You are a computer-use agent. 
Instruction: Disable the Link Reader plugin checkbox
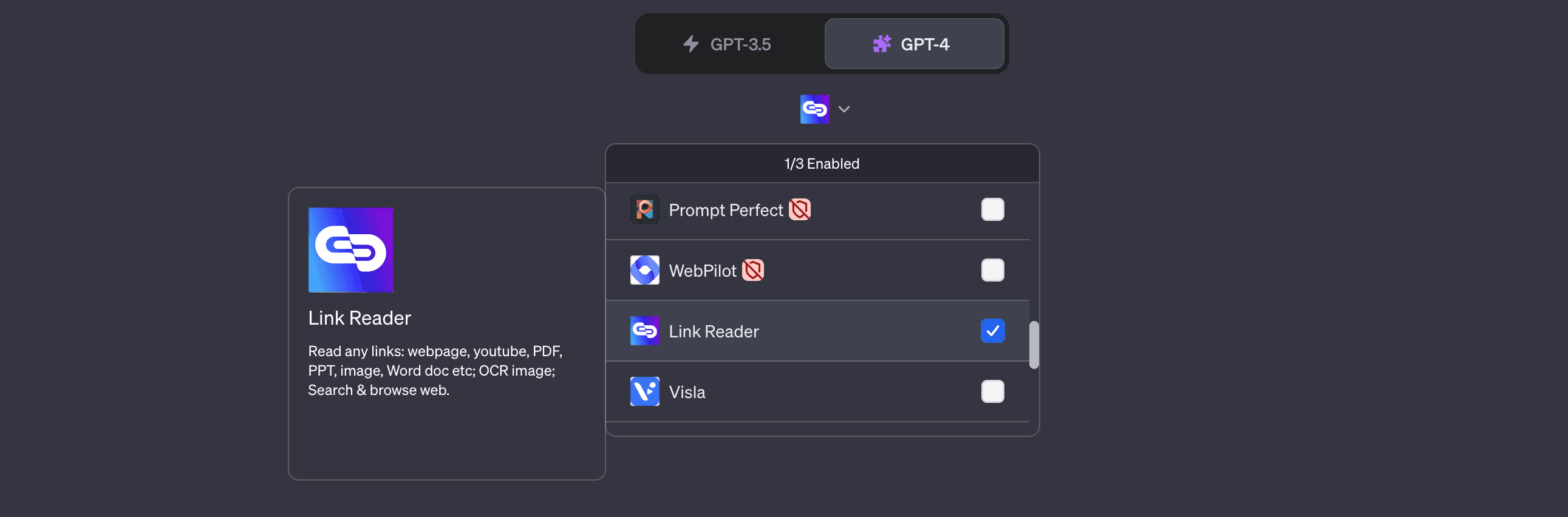(993, 331)
